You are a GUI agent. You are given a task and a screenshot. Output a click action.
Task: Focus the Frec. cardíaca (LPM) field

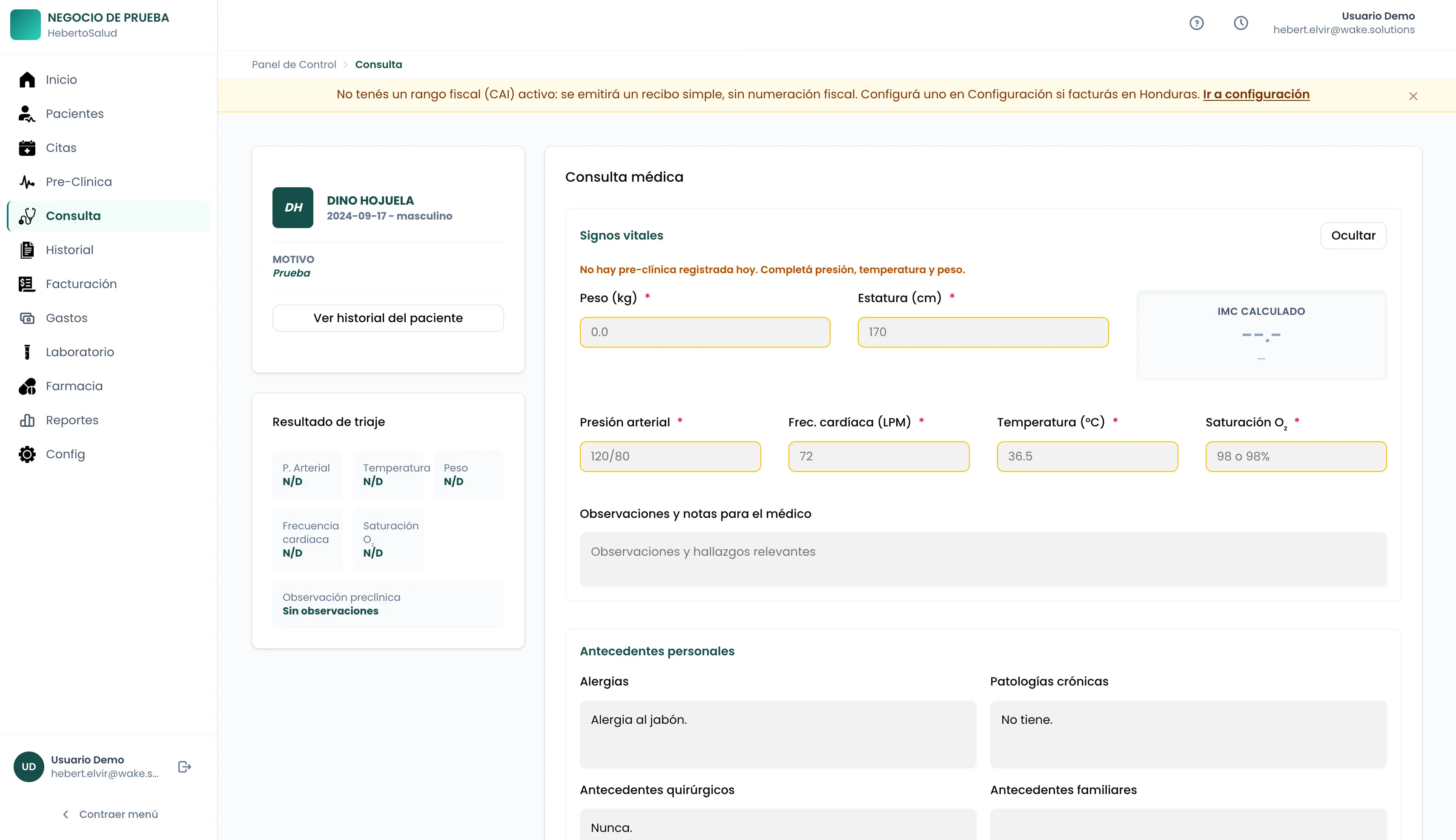[x=878, y=456]
